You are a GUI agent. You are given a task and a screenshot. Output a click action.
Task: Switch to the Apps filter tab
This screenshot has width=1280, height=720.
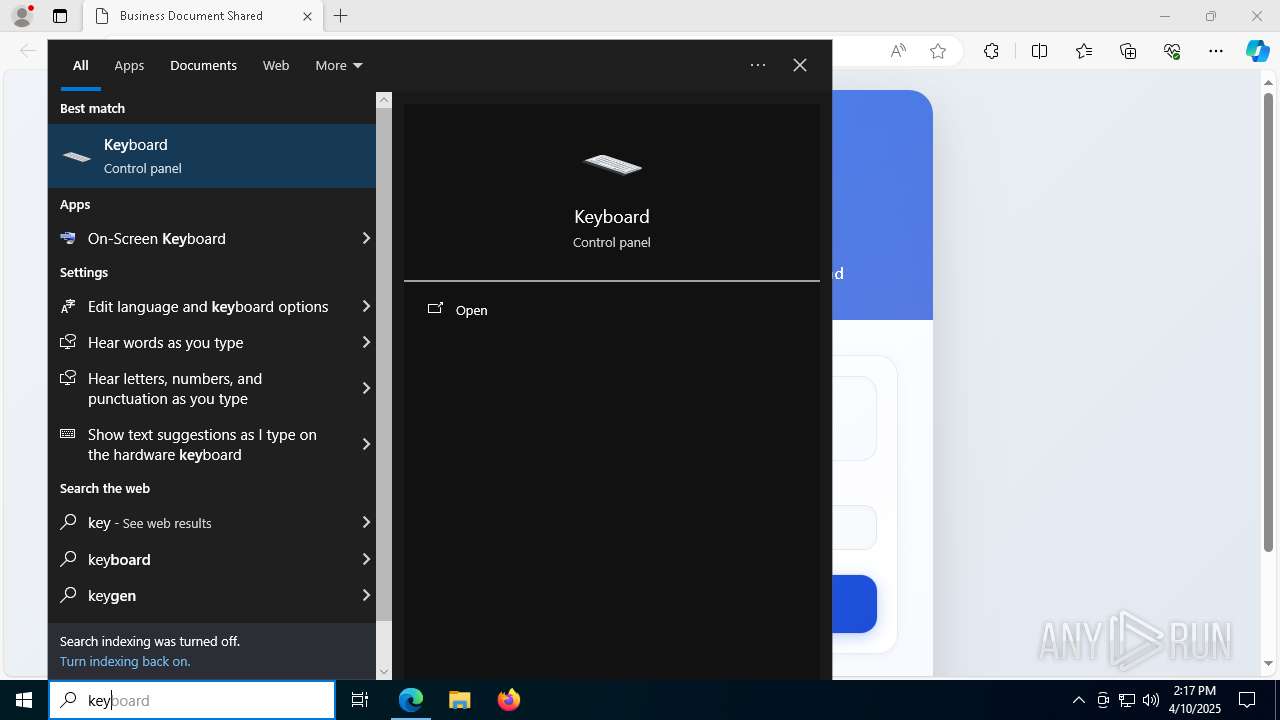pyautogui.click(x=129, y=65)
